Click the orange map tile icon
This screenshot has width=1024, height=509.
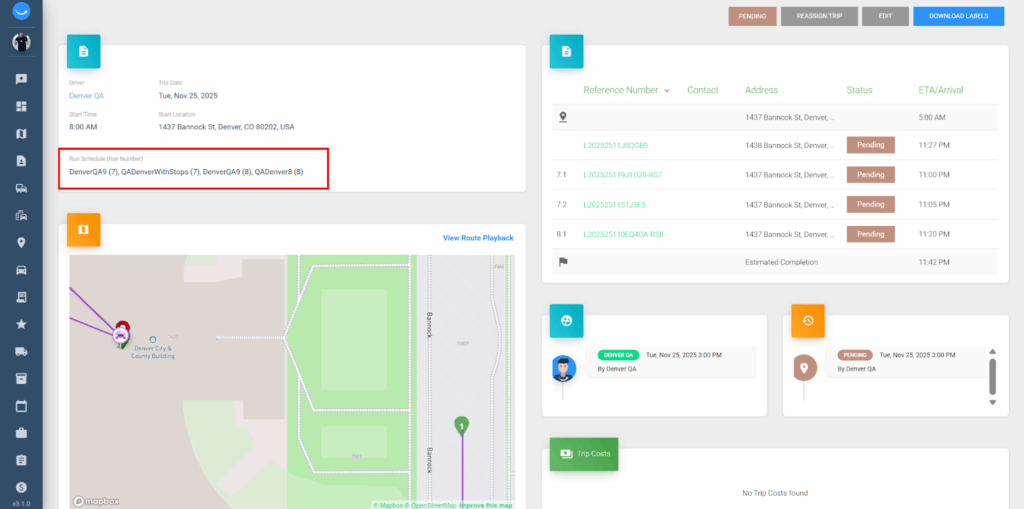point(84,229)
